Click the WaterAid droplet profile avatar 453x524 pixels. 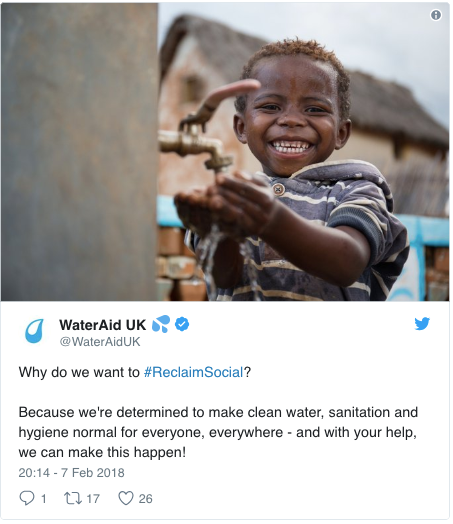pos(34,331)
